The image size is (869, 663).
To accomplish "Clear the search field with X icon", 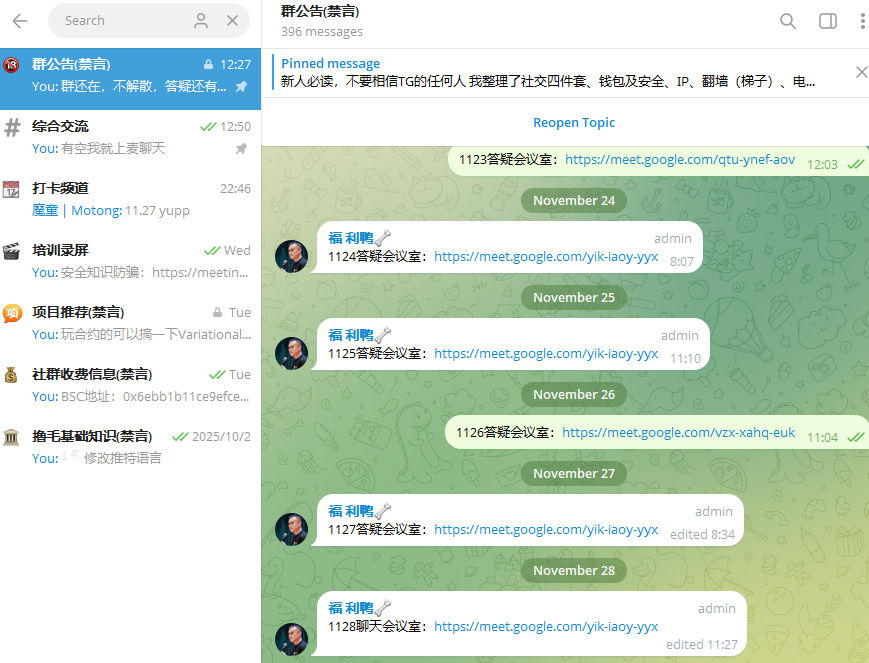I will point(232,21).
